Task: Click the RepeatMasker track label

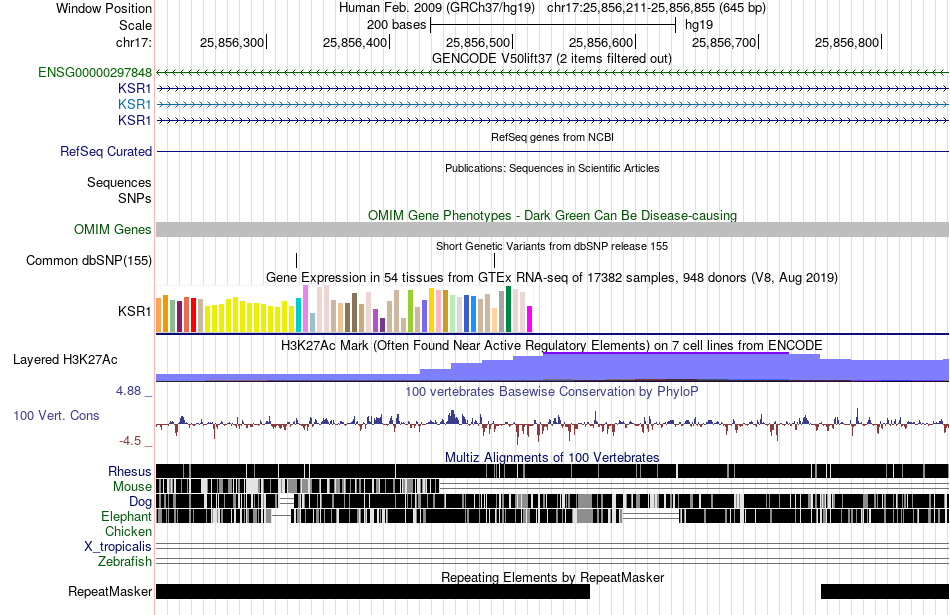Action: point(110,591)
